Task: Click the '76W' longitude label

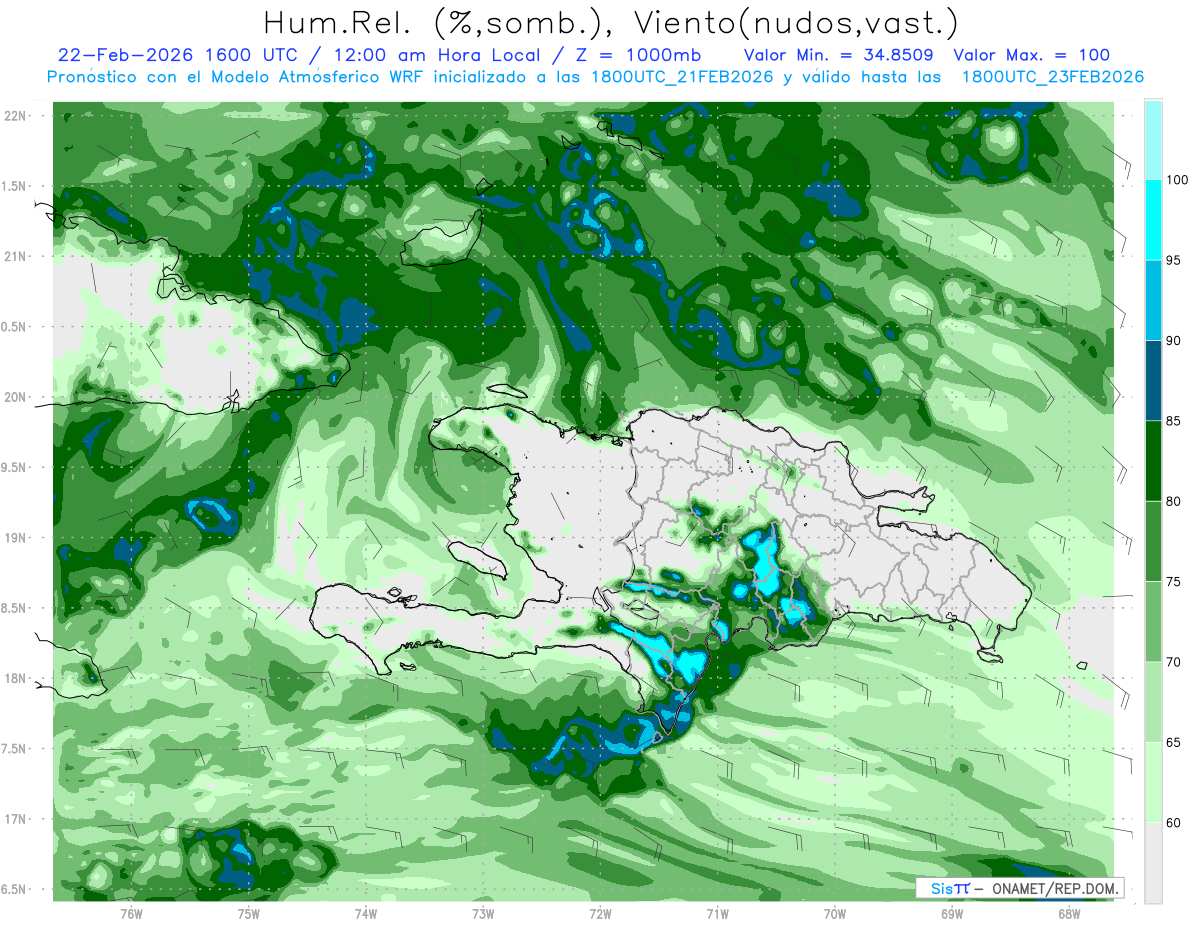Action: click(131, 914)
